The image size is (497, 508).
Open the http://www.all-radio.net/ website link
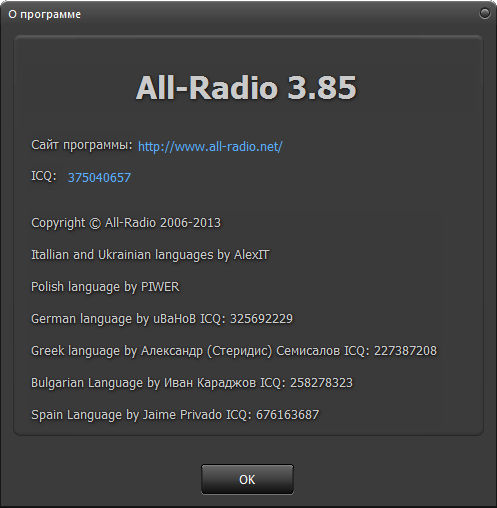(210, 146)
